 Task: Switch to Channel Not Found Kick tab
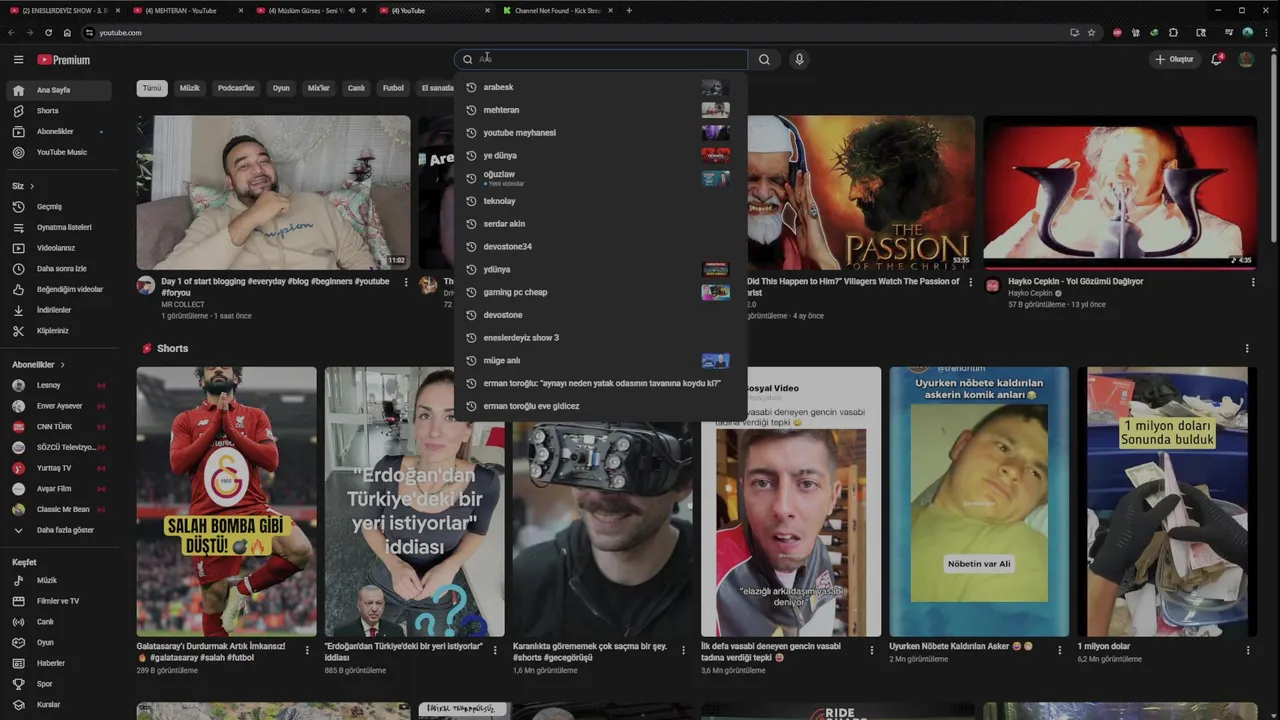(x=558, y=10)
